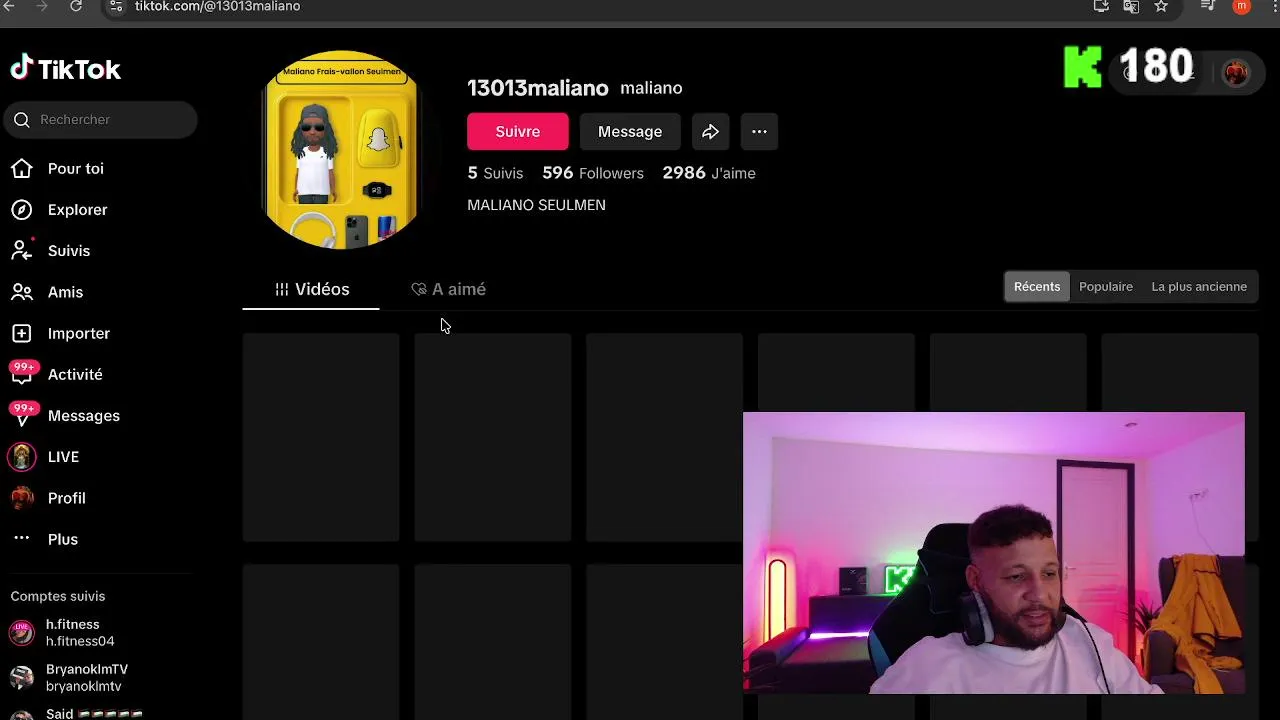The width and height of the screenshot is (1280, 720).
Task: Click the browser forward arrow
Action: tap(42, 6)
